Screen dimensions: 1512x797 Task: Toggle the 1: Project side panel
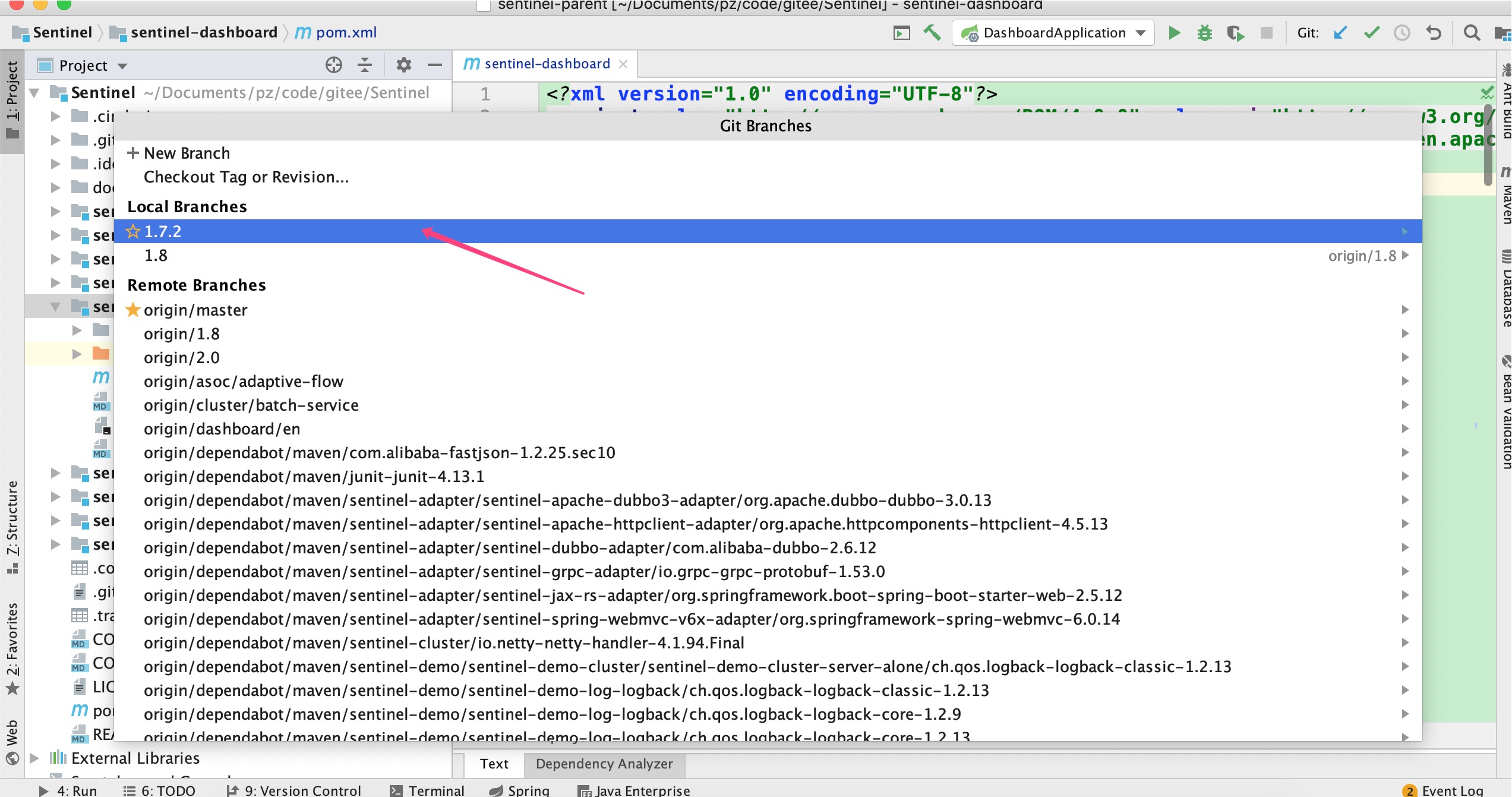tap(12, 100)
